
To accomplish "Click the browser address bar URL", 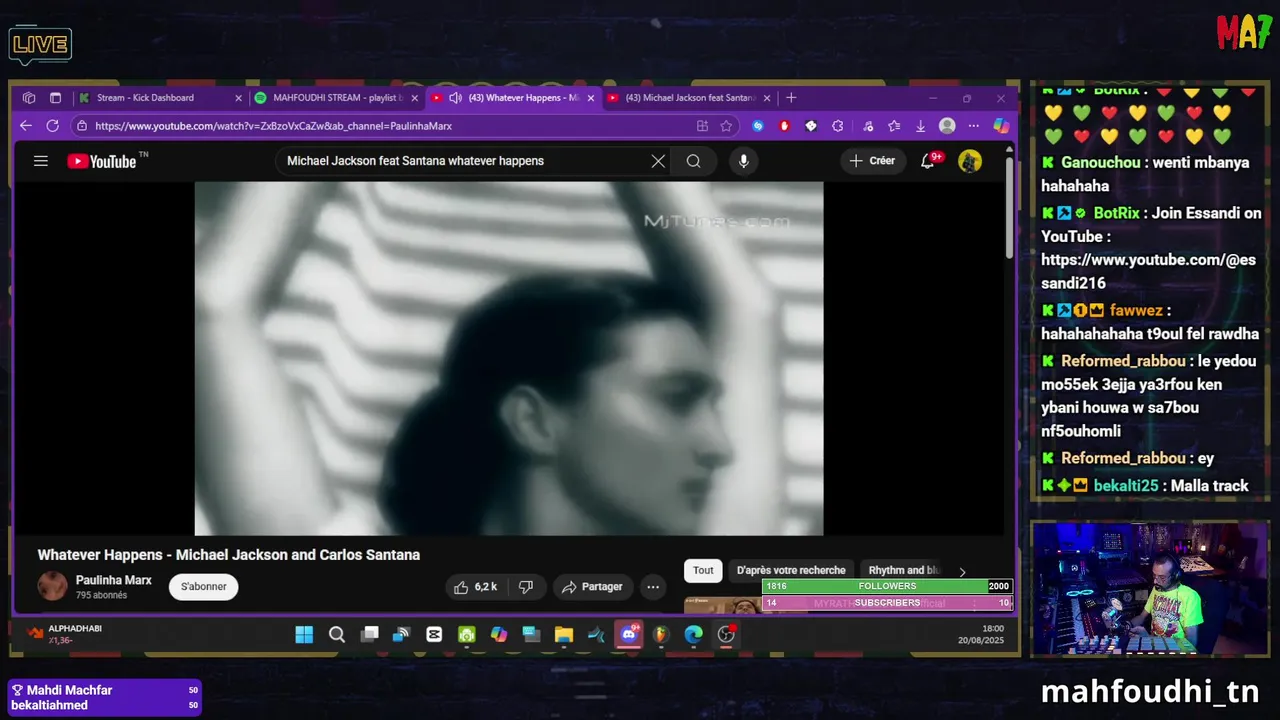I will 273,126.
